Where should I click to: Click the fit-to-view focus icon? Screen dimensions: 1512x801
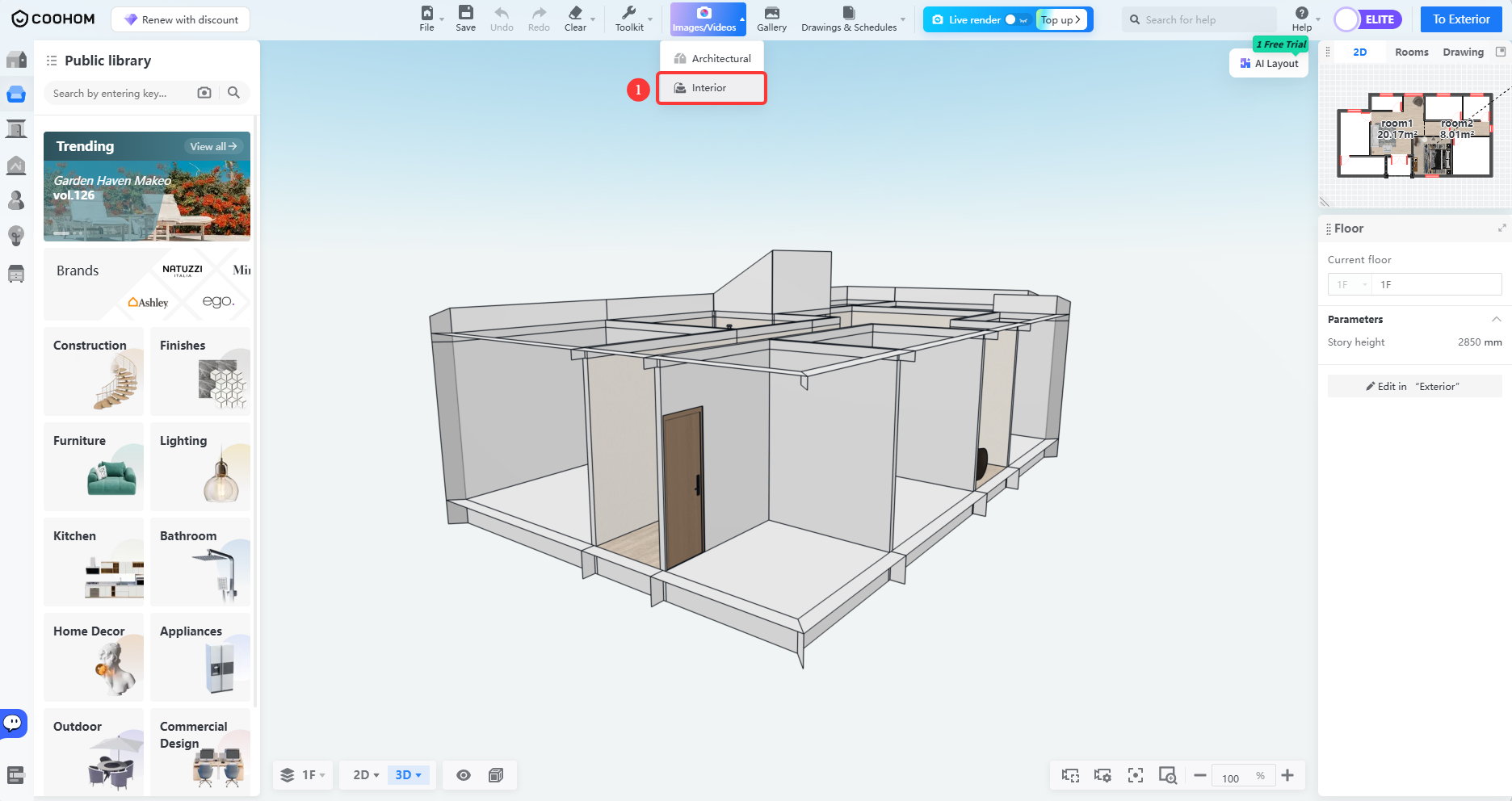(x=1136, y=775)
